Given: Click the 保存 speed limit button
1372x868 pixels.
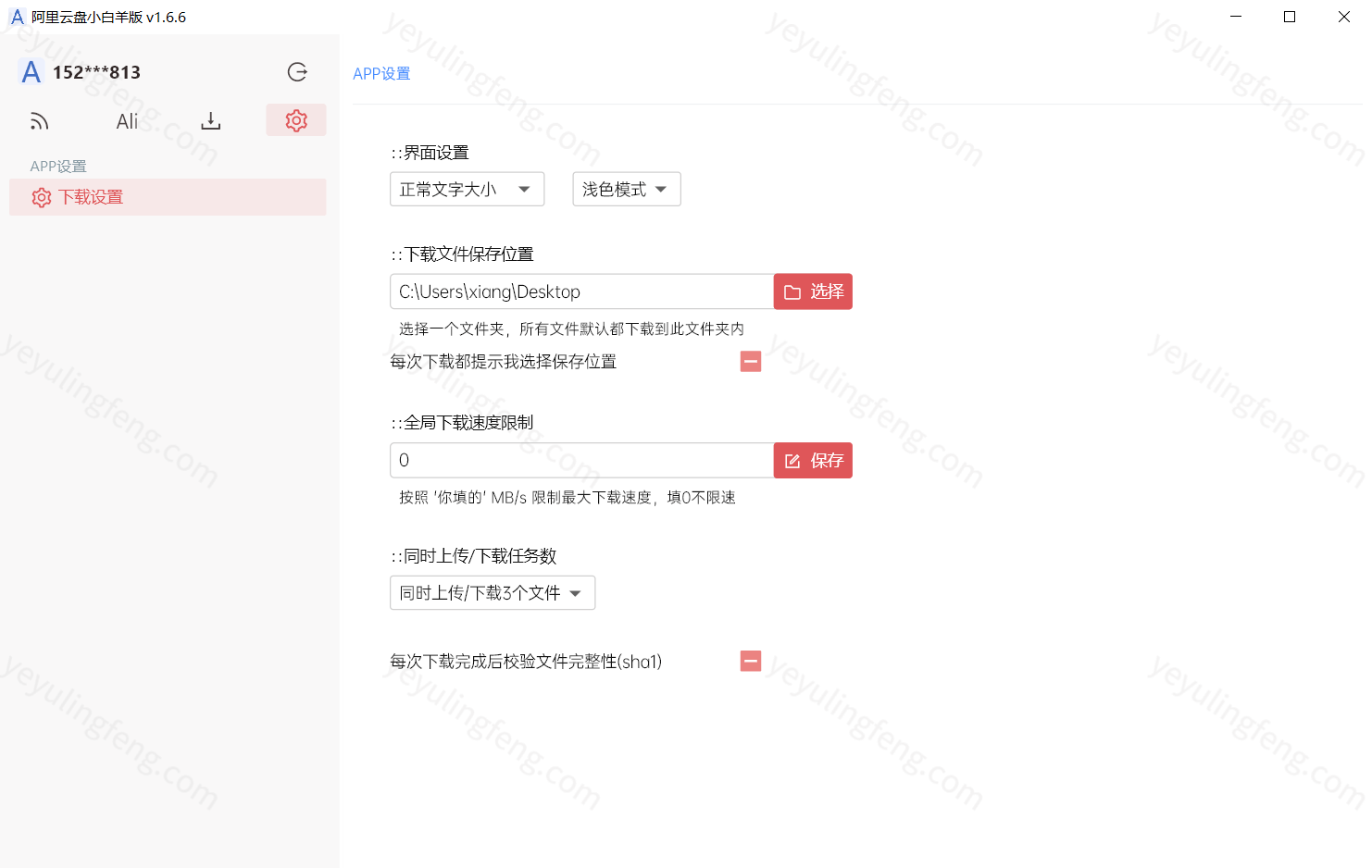Looking at the screenshot, I should tap(813, 460).
